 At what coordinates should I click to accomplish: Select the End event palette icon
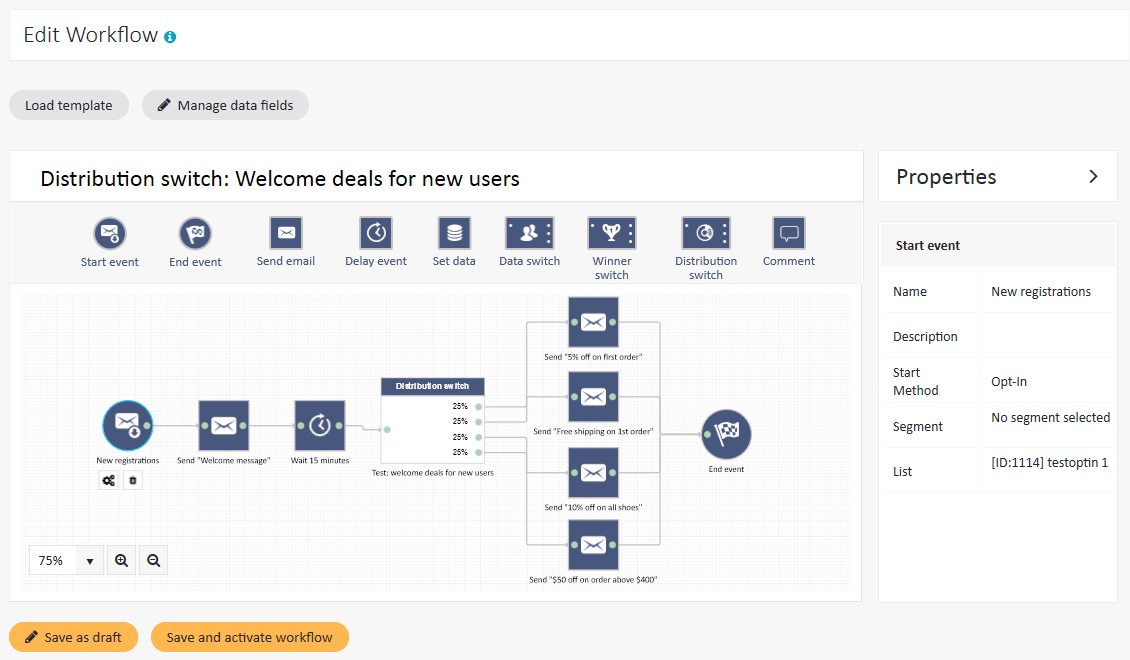(x=195, y=233)
